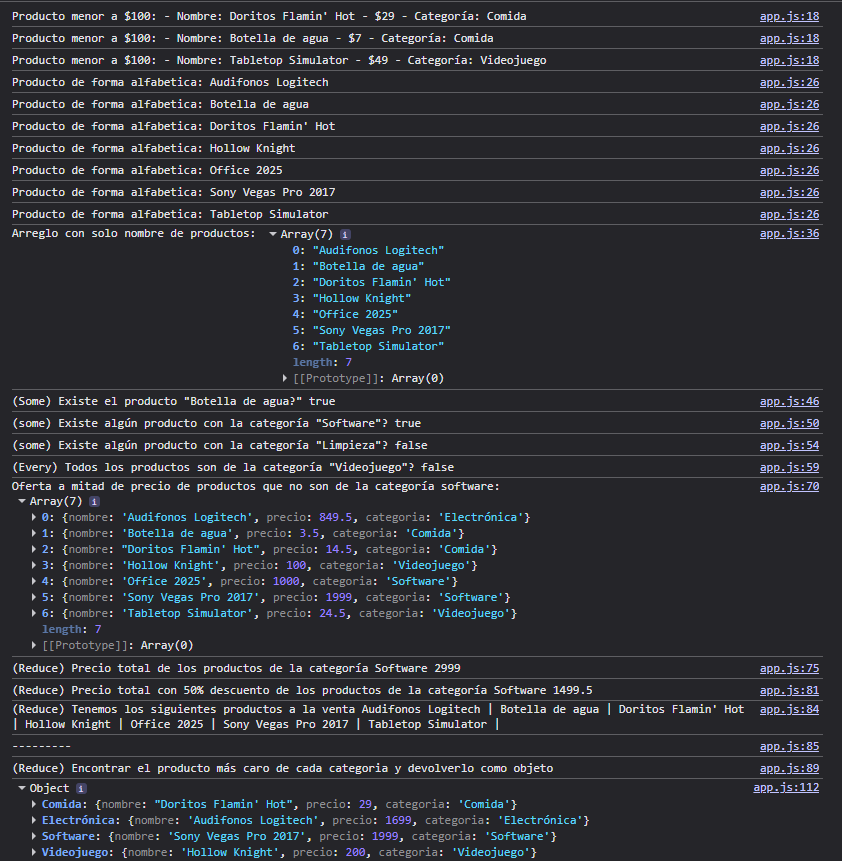Screen dimensions: 842x861
Task: Click 'Producto de forma alfabetica: Botella de agua'
Action: pyautogui.click(x=160, y=104)
